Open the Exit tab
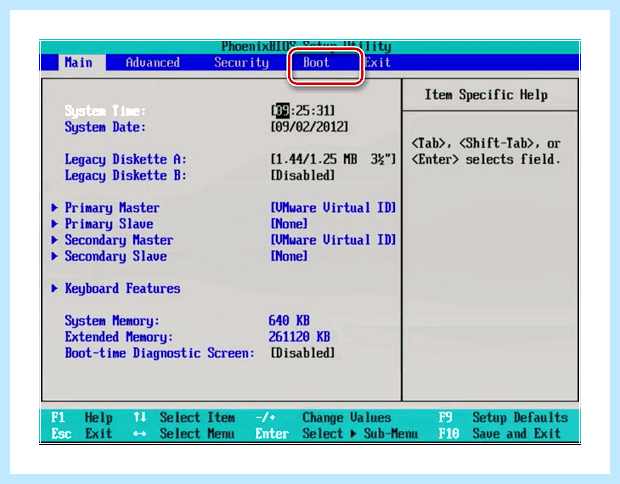Screen dimensions: 620x484 [x=378, y=62]
